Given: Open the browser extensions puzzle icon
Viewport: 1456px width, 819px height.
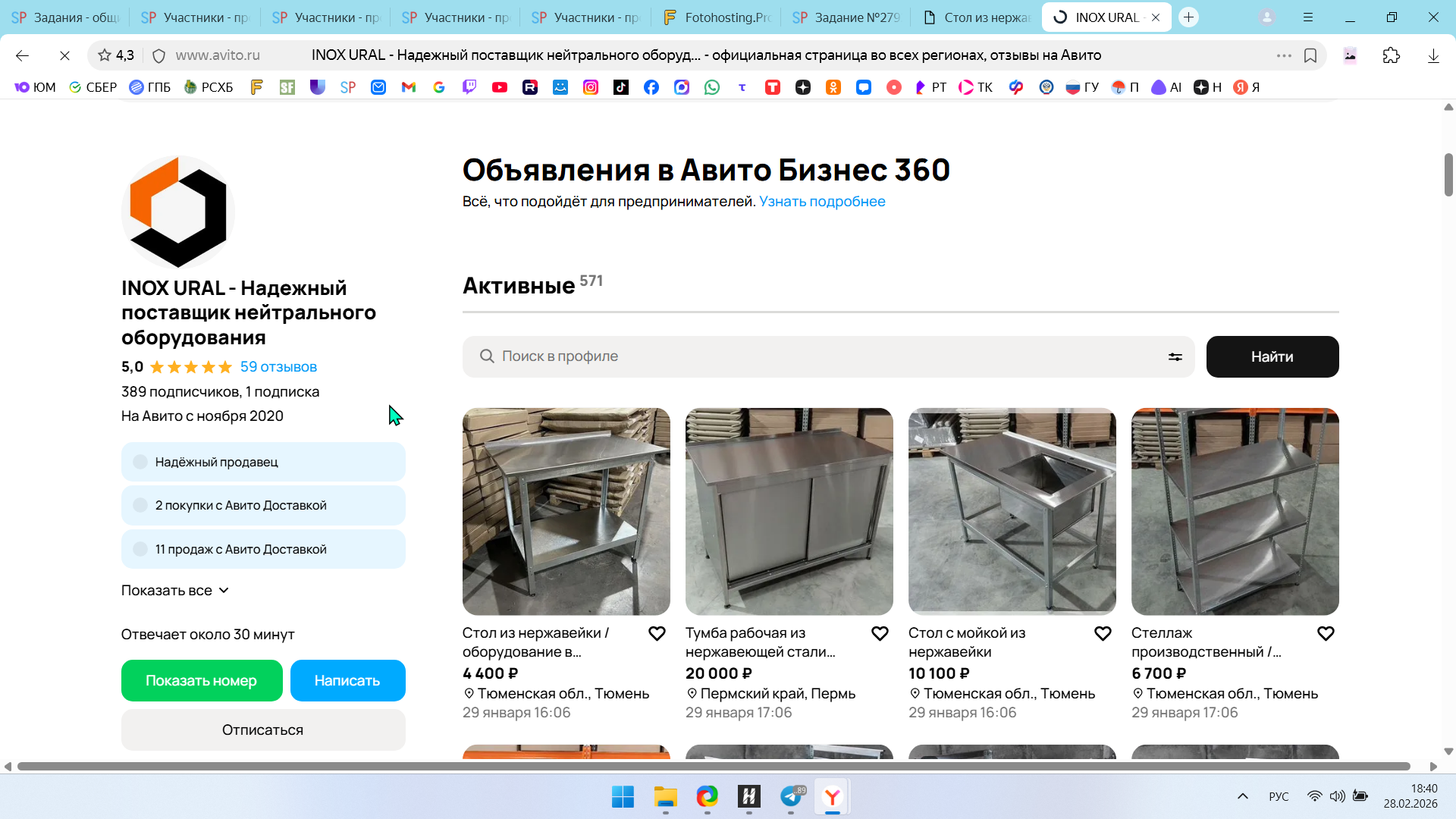Looking at the screenshot, I should click(x=1391, y=55).
